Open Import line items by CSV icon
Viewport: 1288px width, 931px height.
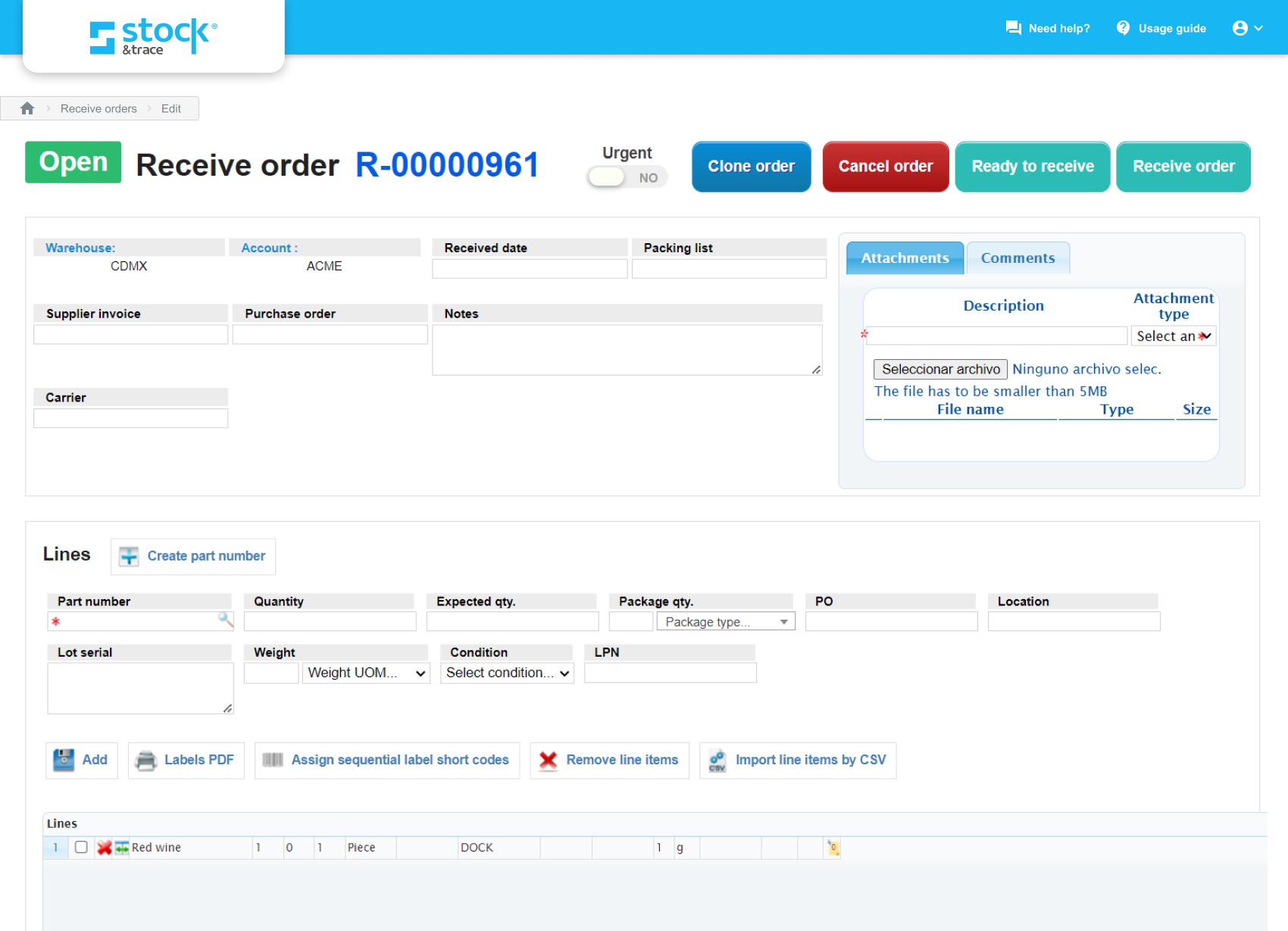coord(717,760)
